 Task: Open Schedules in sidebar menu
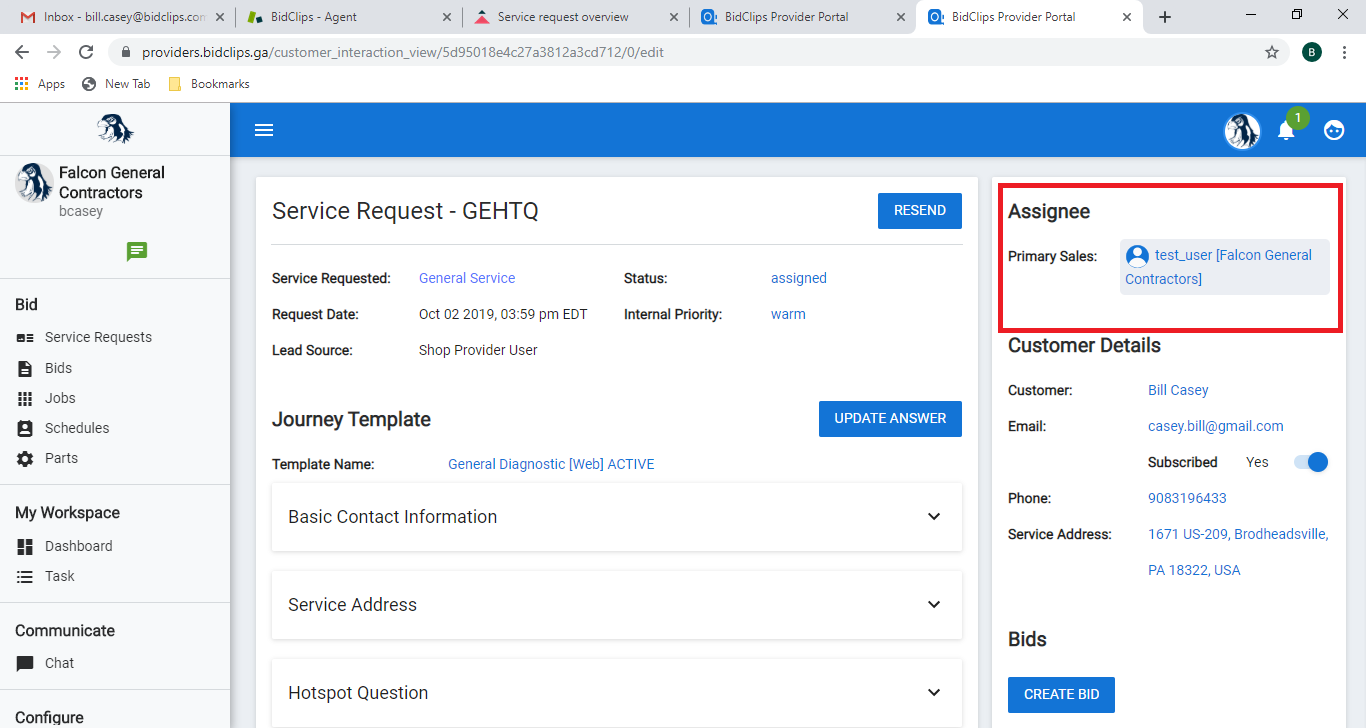tap(77, 428)
